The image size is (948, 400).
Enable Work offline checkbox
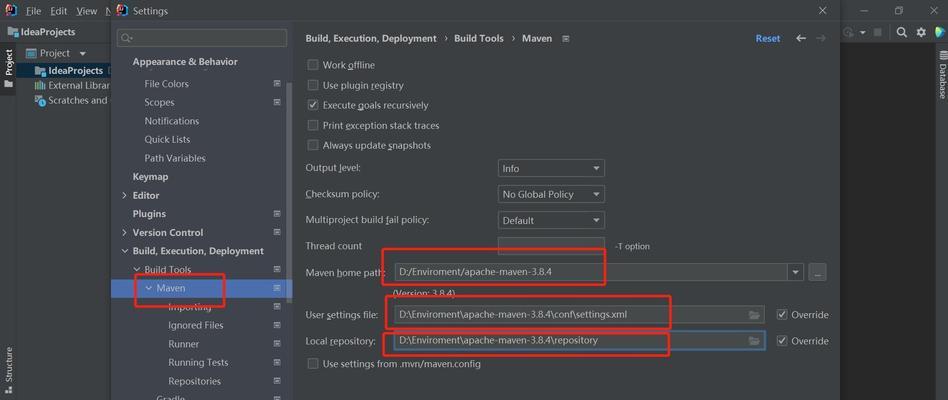click(313, 65)
